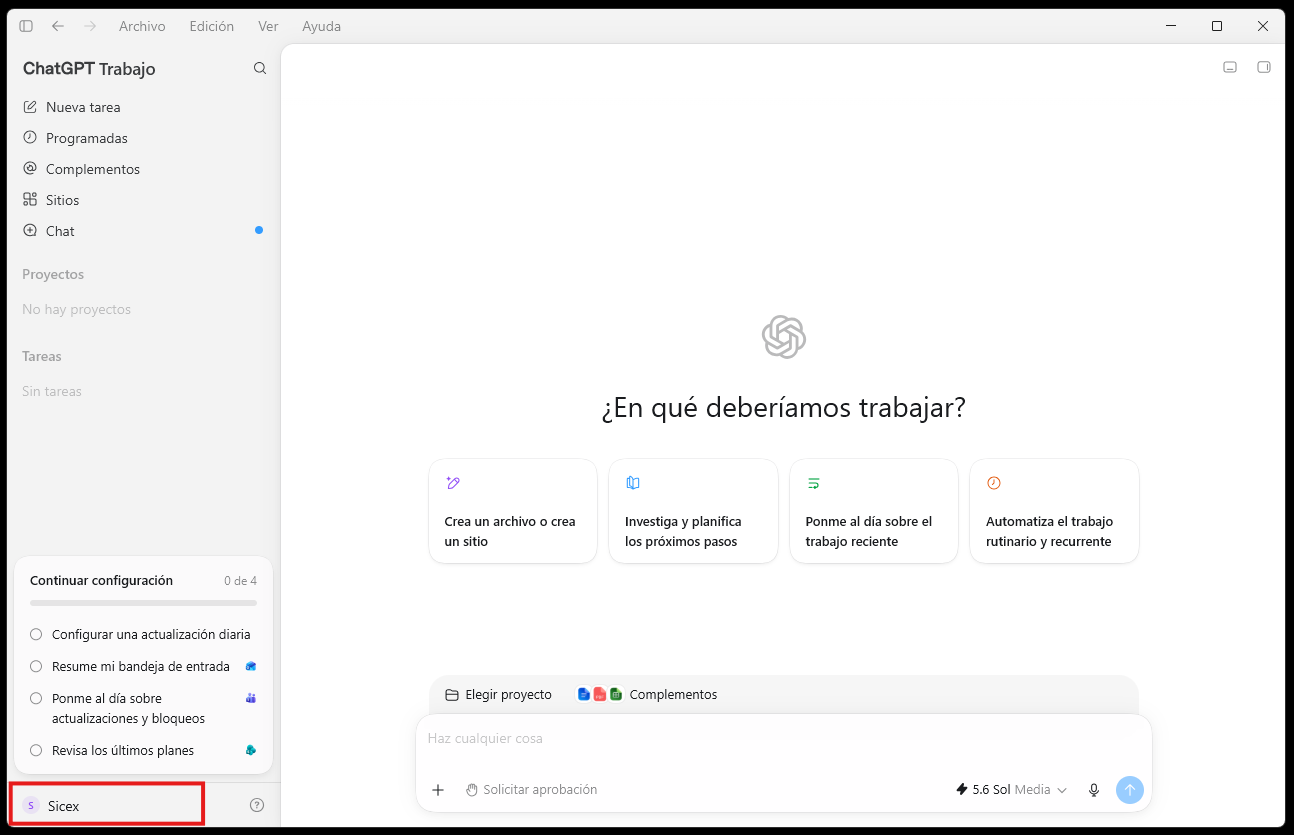Image resolution: width=1294 pixels, height=835 pixels.
Task: Click the lightning bolt icon beside 5.6 Sol
Action: coord(962,790)
